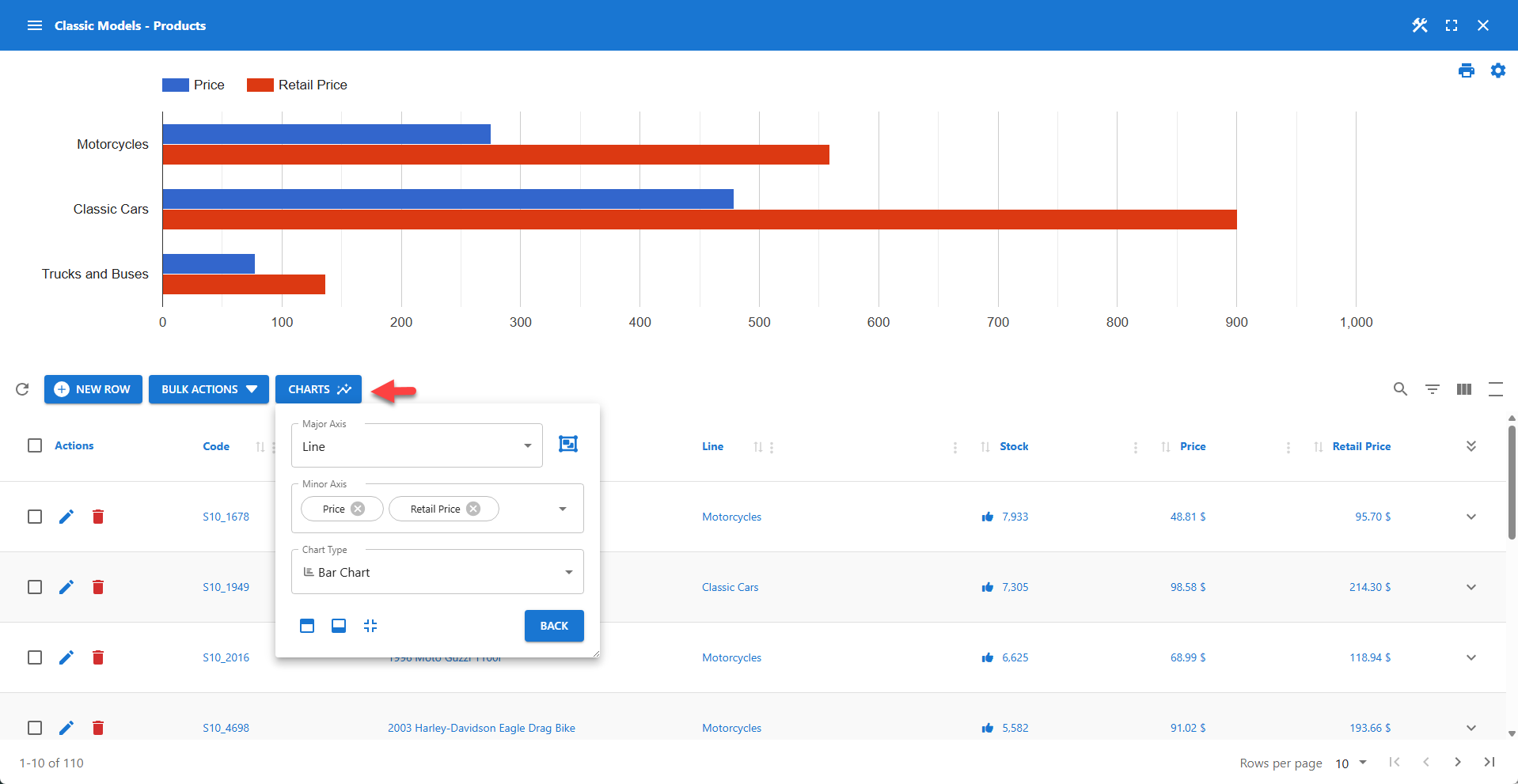Open the navigation hamburger menu
This screenshot has height=784, width=1518.
click(34, 25)
